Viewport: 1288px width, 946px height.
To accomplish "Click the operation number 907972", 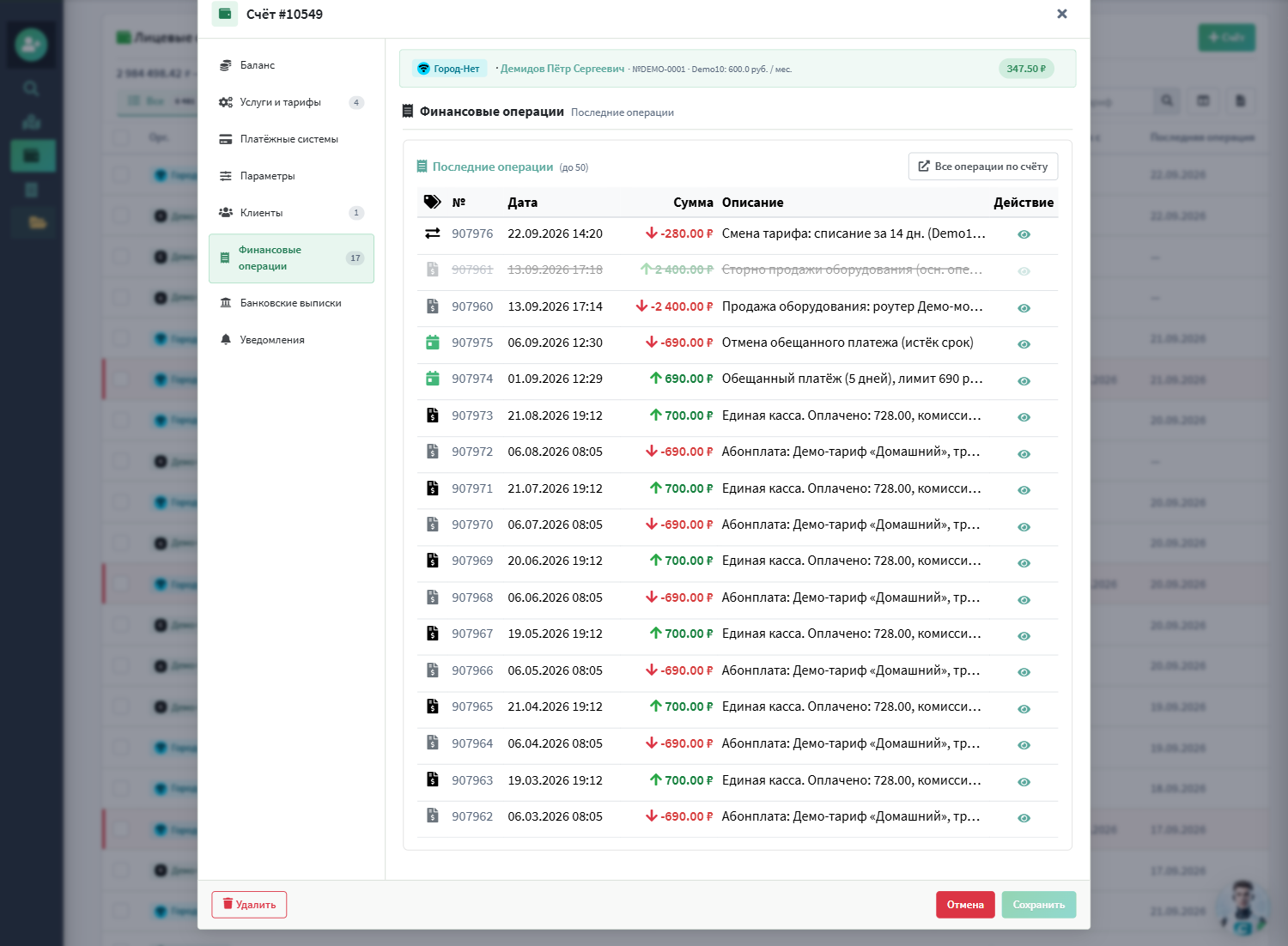I will coord(472,452).
